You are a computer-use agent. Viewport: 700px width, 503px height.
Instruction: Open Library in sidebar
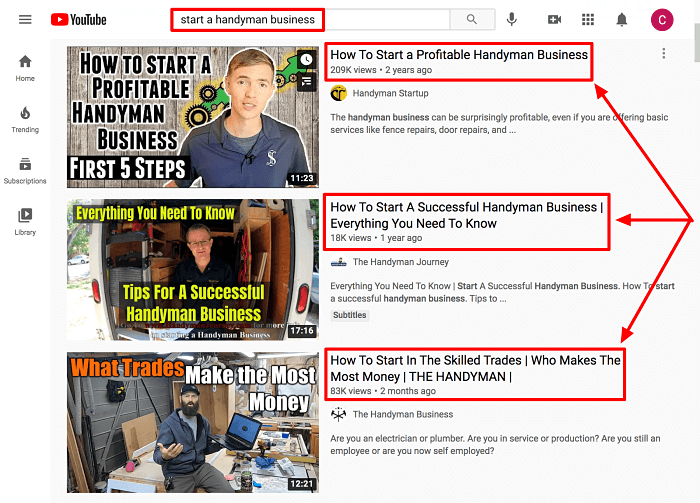point(25,222)
